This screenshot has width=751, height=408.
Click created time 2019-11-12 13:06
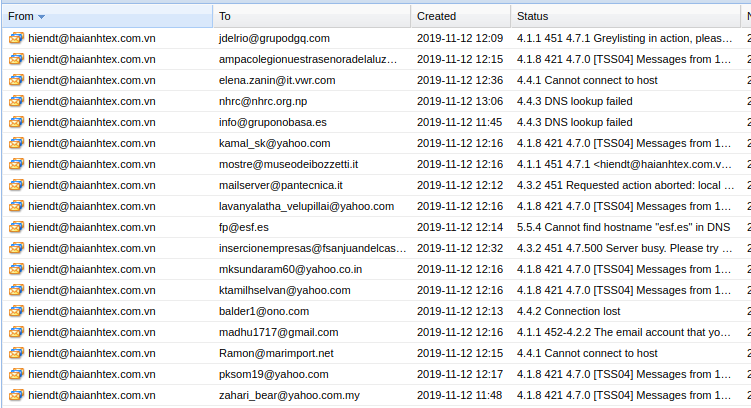(x=460, y=101)
